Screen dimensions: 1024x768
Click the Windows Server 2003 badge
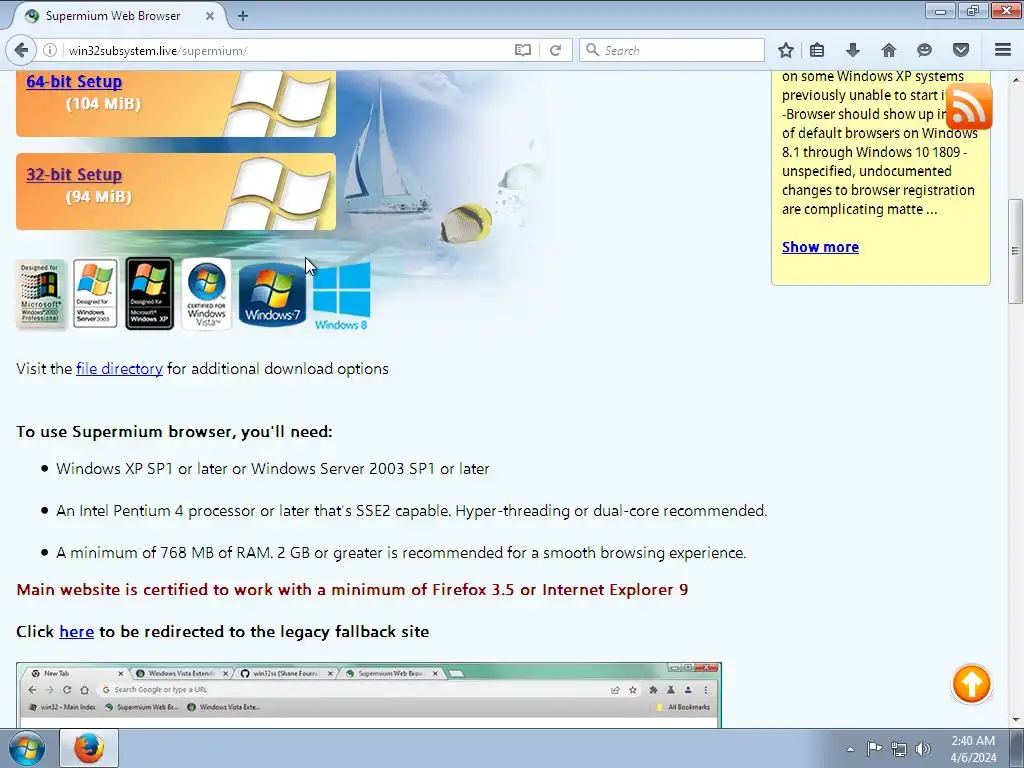[x=95, y=293]
